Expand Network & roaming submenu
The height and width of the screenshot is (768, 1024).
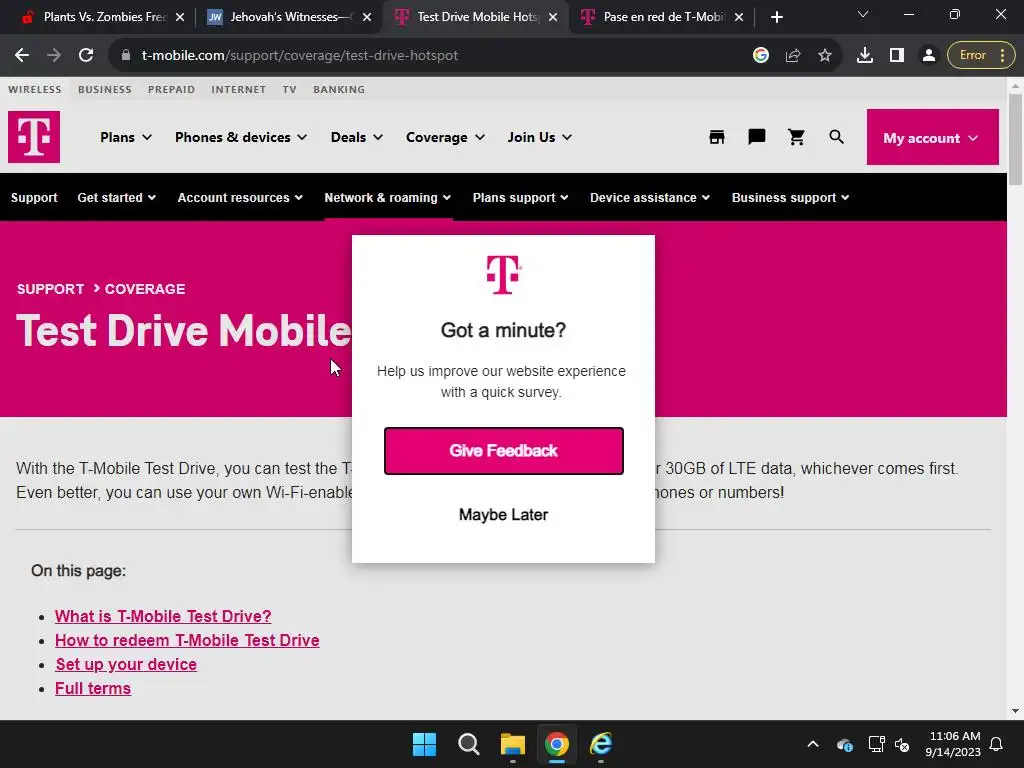coord(387,197)
